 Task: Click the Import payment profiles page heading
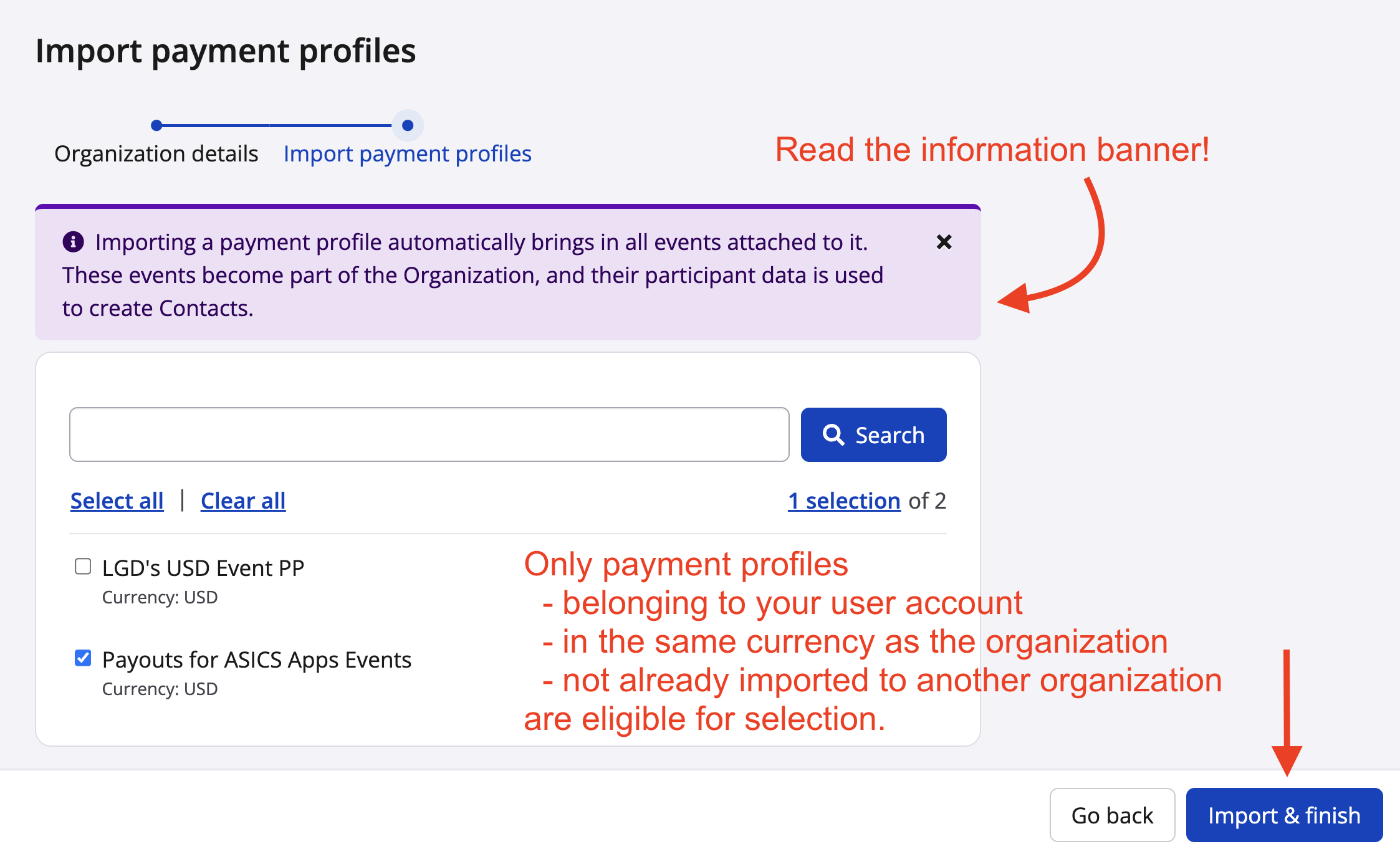[x=226, y=50]
